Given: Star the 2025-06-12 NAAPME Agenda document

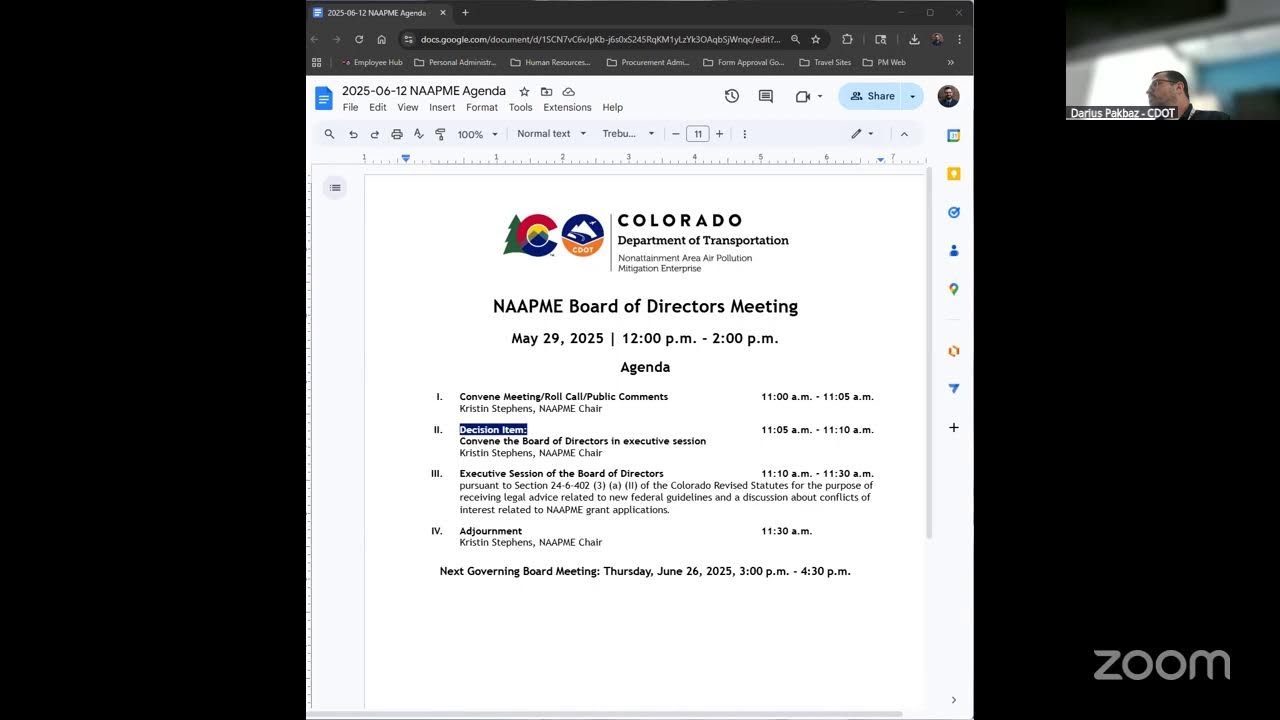Looking at the screenshot, I should [524, 91].
